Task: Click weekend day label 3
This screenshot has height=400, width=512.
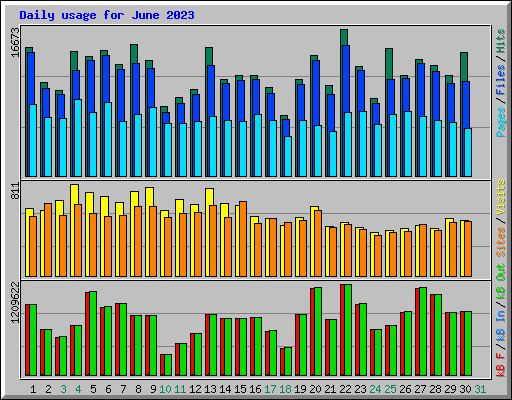Action: [63, 389]
